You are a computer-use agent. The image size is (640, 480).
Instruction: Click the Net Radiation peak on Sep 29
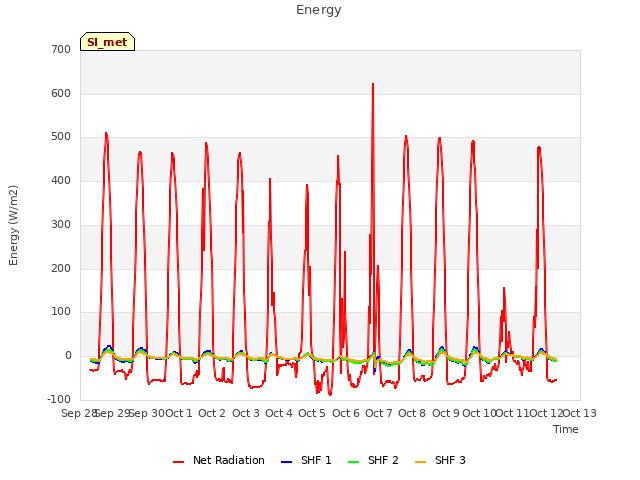click(x=106, y=133)
